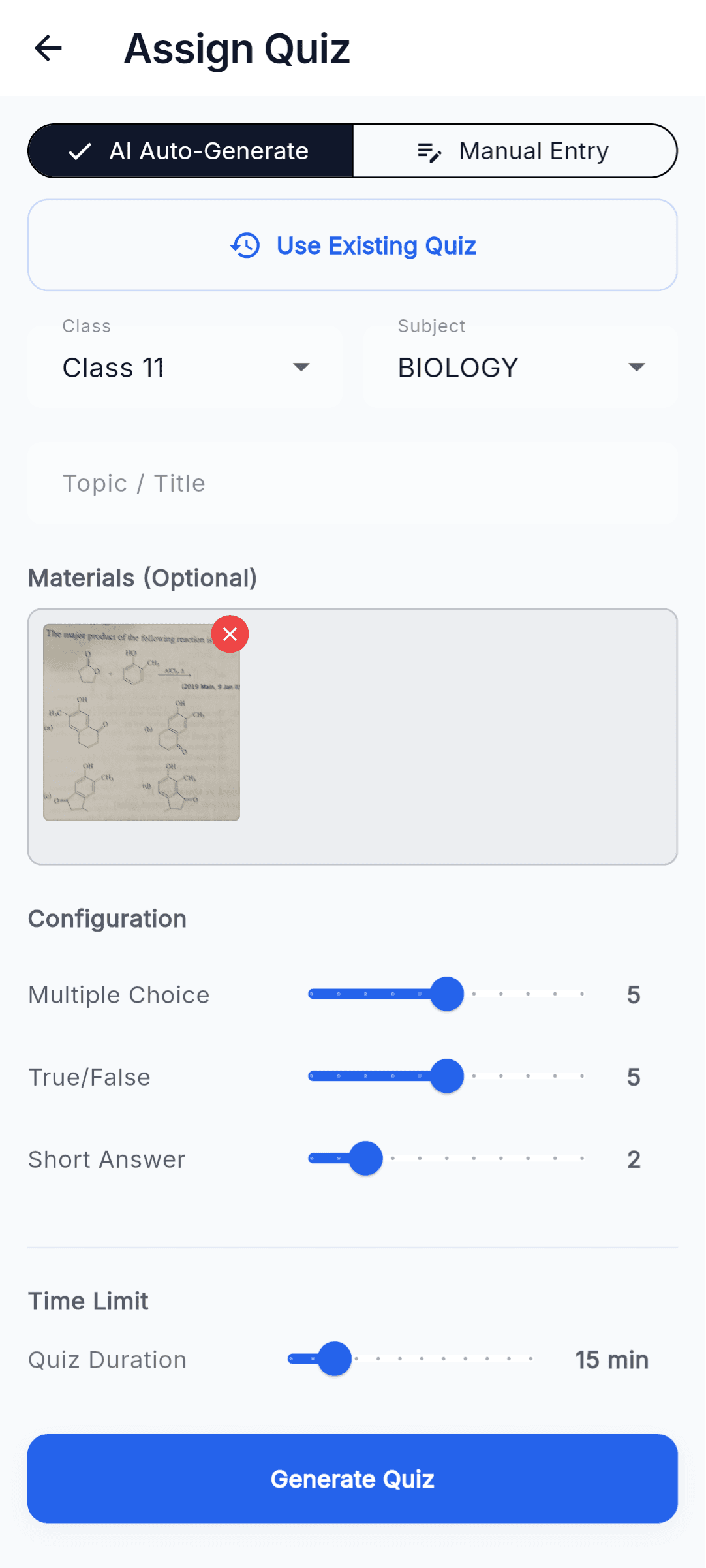Open the Subject dropdown showing BIOLOGY

pos(519,367)
